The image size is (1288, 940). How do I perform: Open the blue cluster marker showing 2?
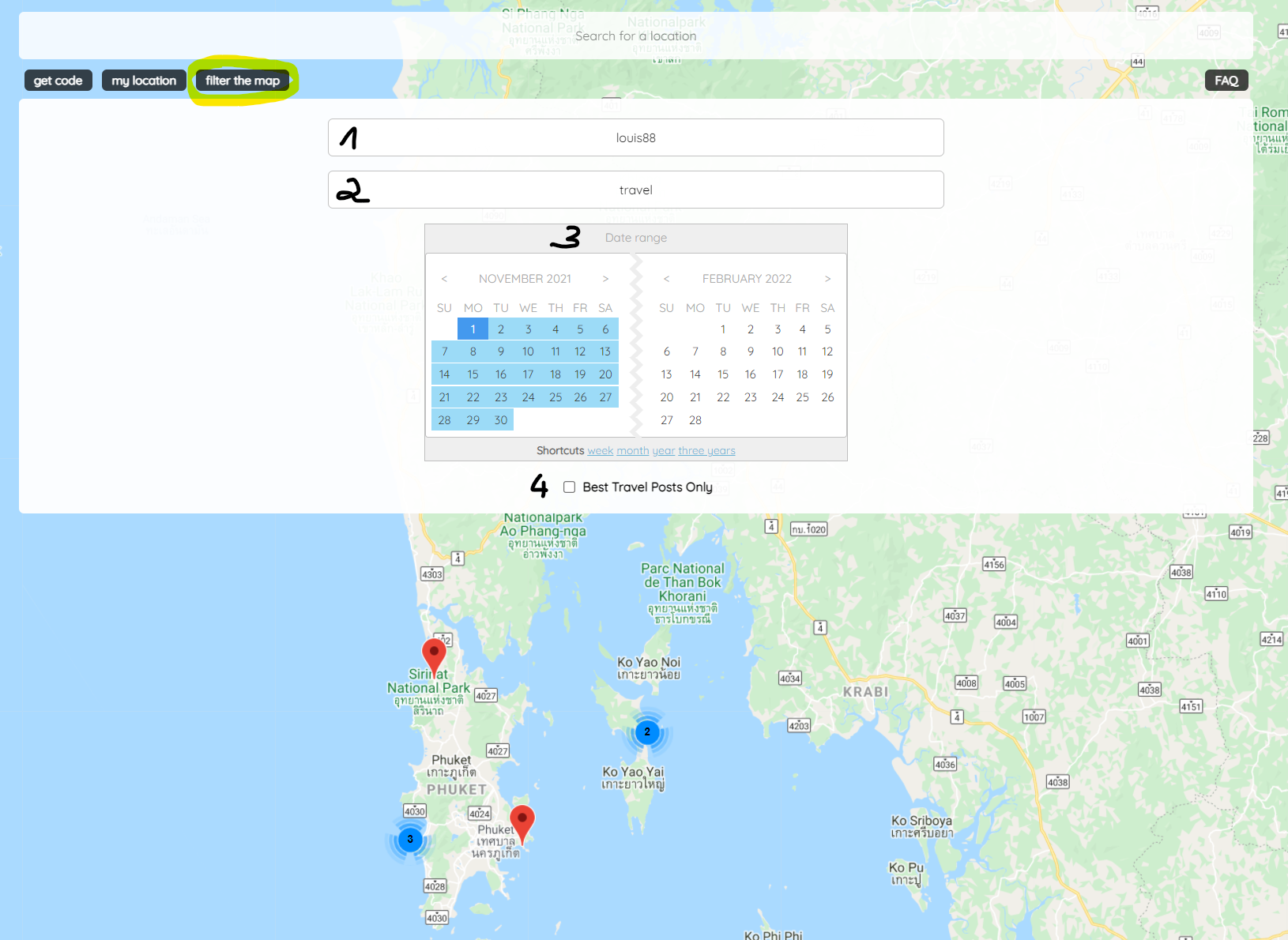pos(647,732)
